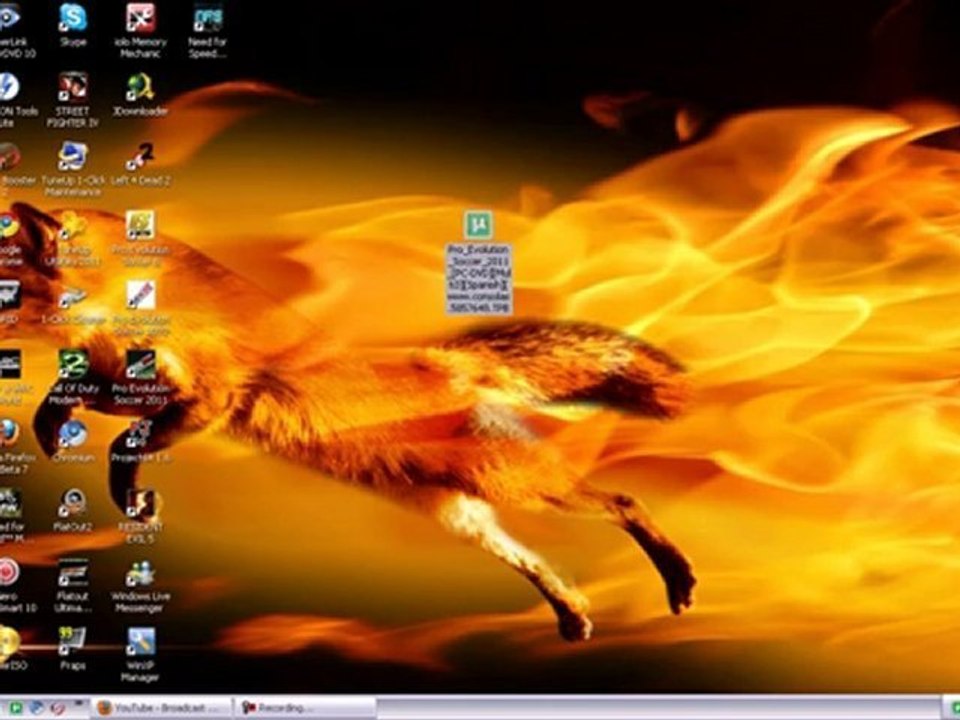Click green quick launch icon in taskbar
Viewport: 960px width, 720px height.
[15, 708]
